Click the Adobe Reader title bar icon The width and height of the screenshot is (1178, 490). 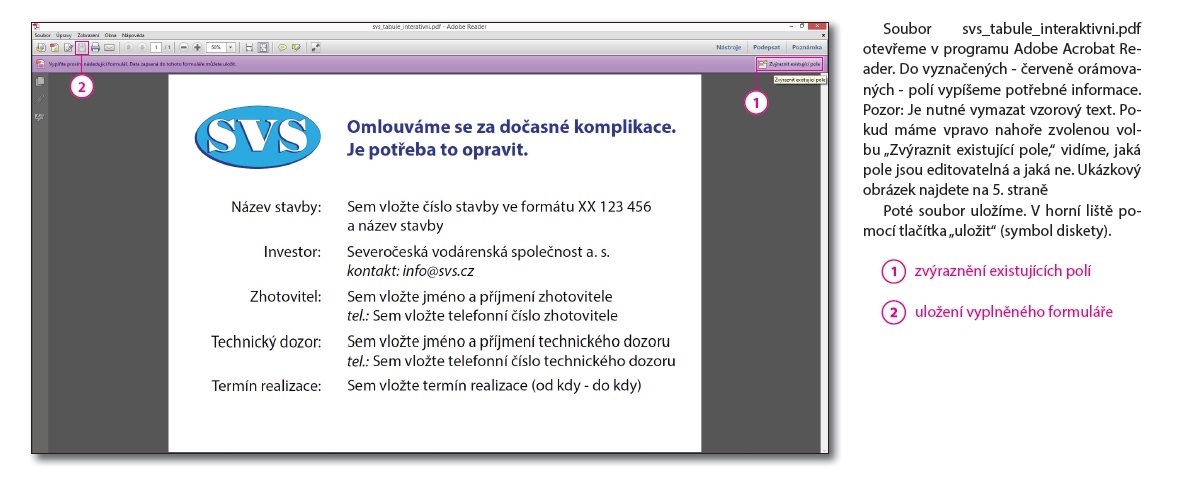click(35, 27)
